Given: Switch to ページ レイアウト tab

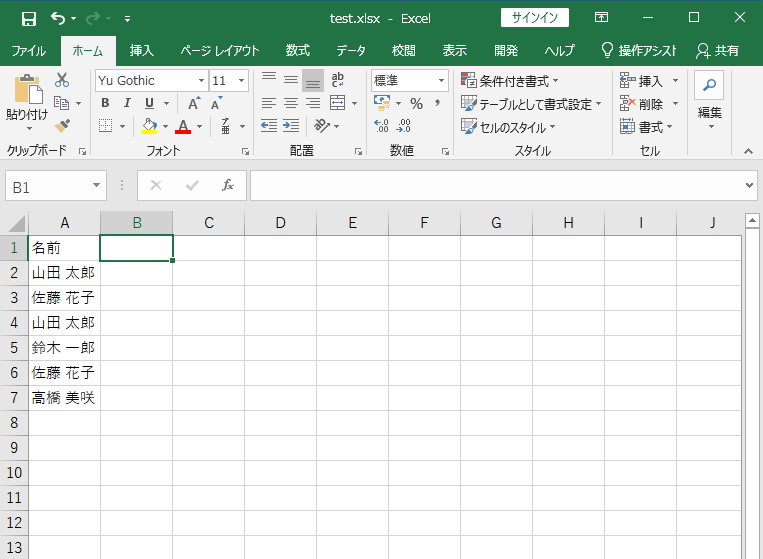Looking at the screenshot, I should point(220,51).
